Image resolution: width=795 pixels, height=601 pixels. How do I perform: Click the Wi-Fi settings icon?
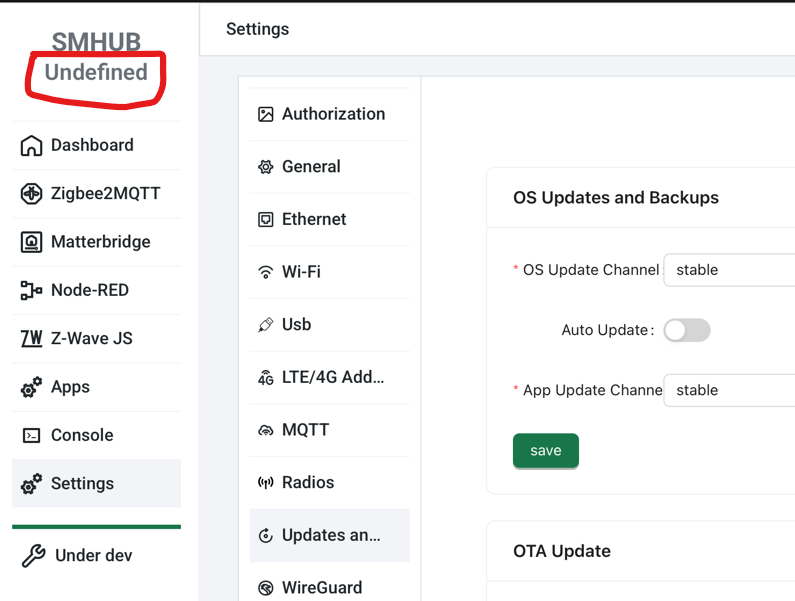coord(266,272)
